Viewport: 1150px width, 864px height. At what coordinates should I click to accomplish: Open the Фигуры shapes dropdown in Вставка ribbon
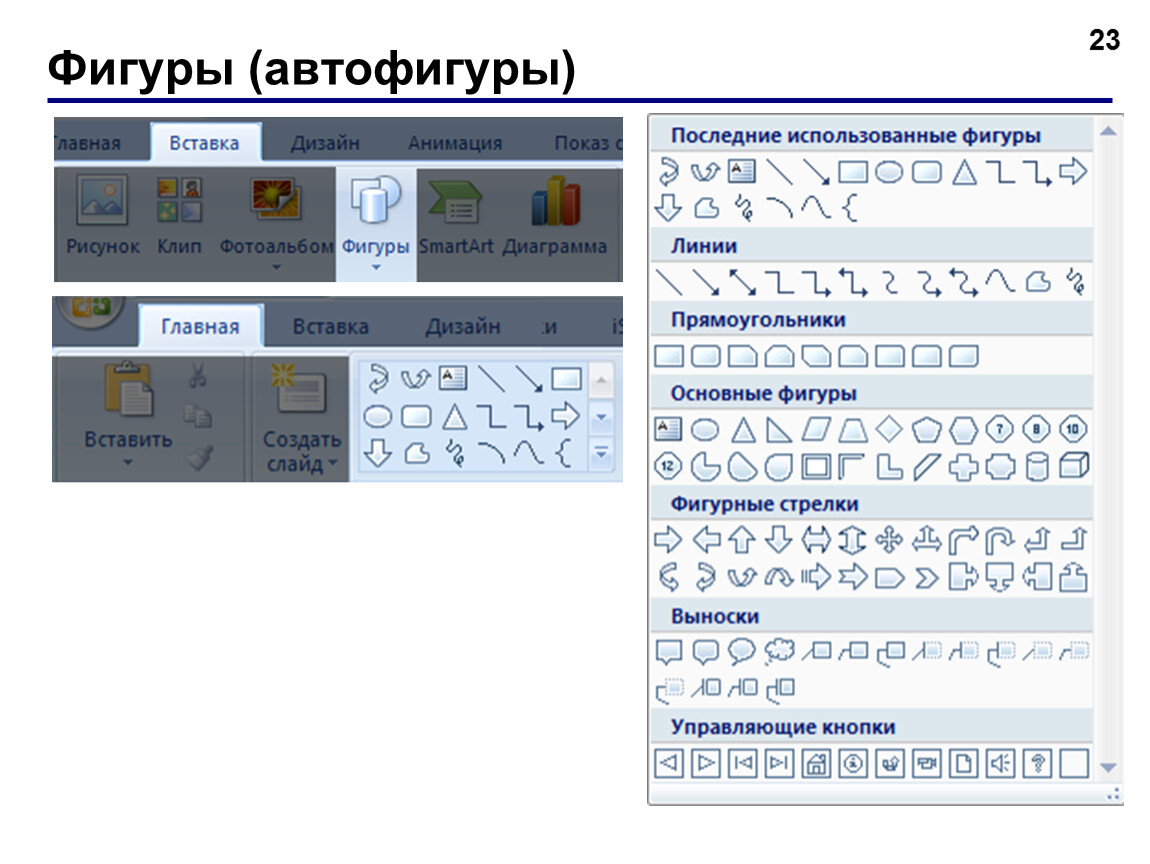[x=376, y=224]
